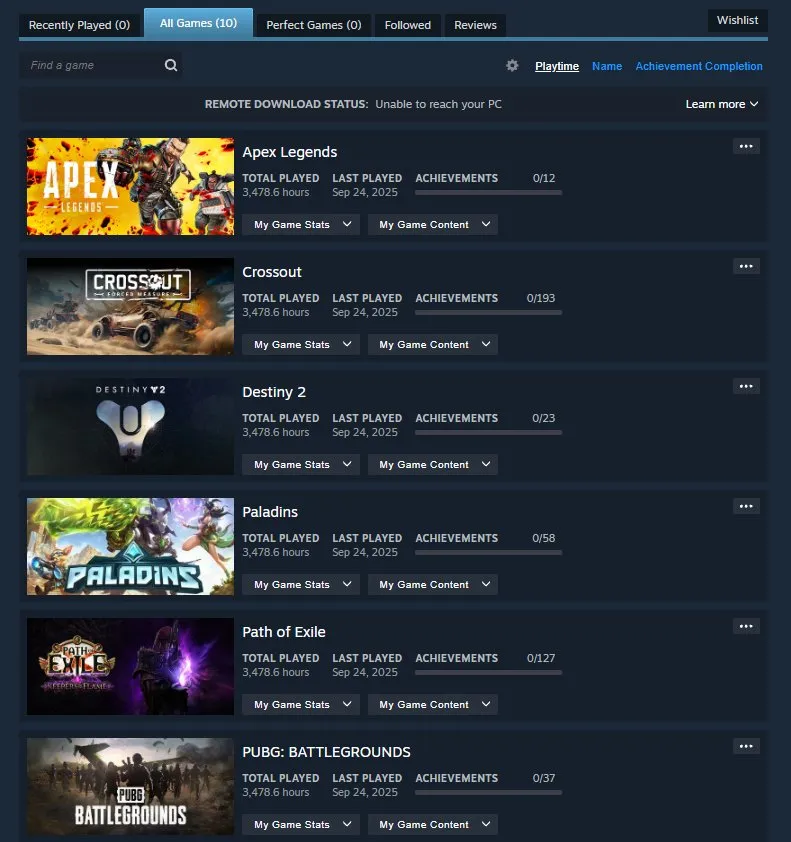791x842 pixels.
Task: Open the Crossout title link
Action: (x=272, y=272)
